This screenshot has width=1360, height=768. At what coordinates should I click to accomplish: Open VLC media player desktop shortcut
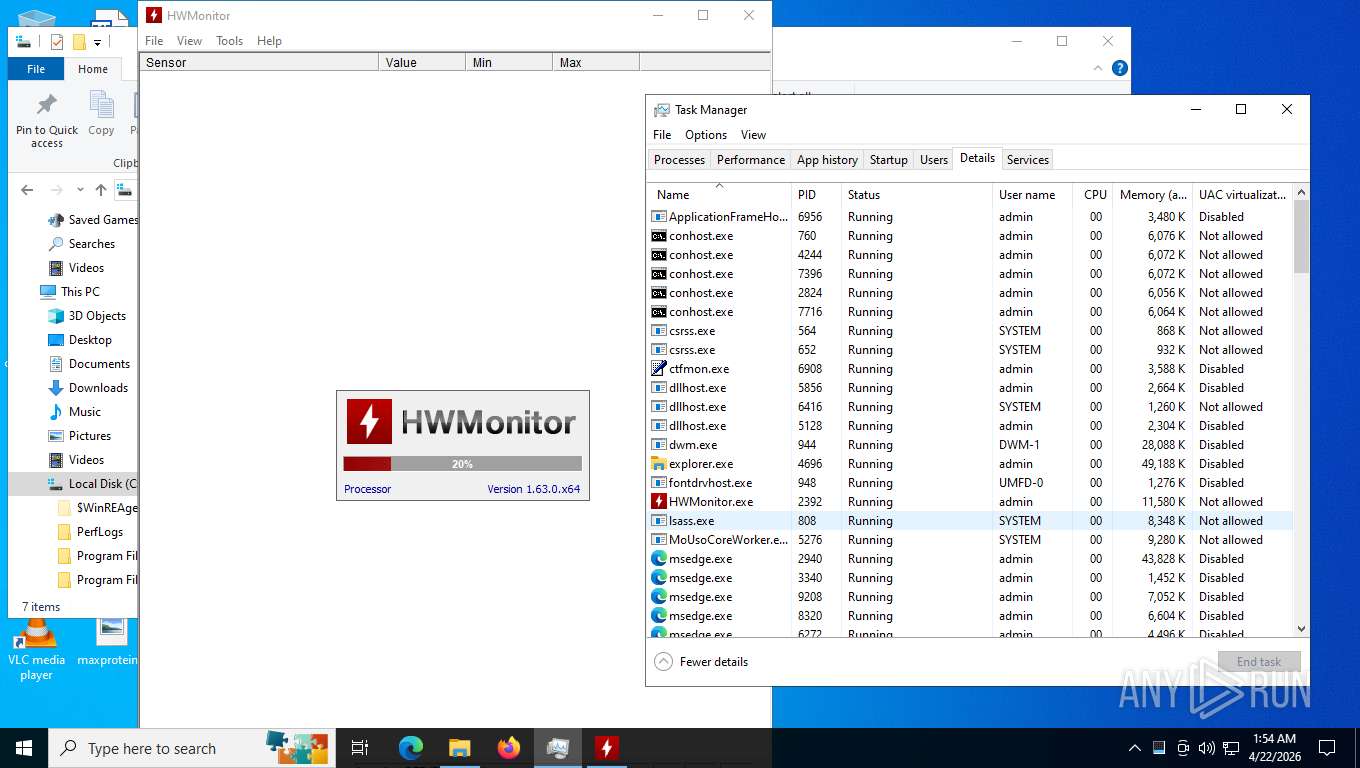[x=37, y=647]
